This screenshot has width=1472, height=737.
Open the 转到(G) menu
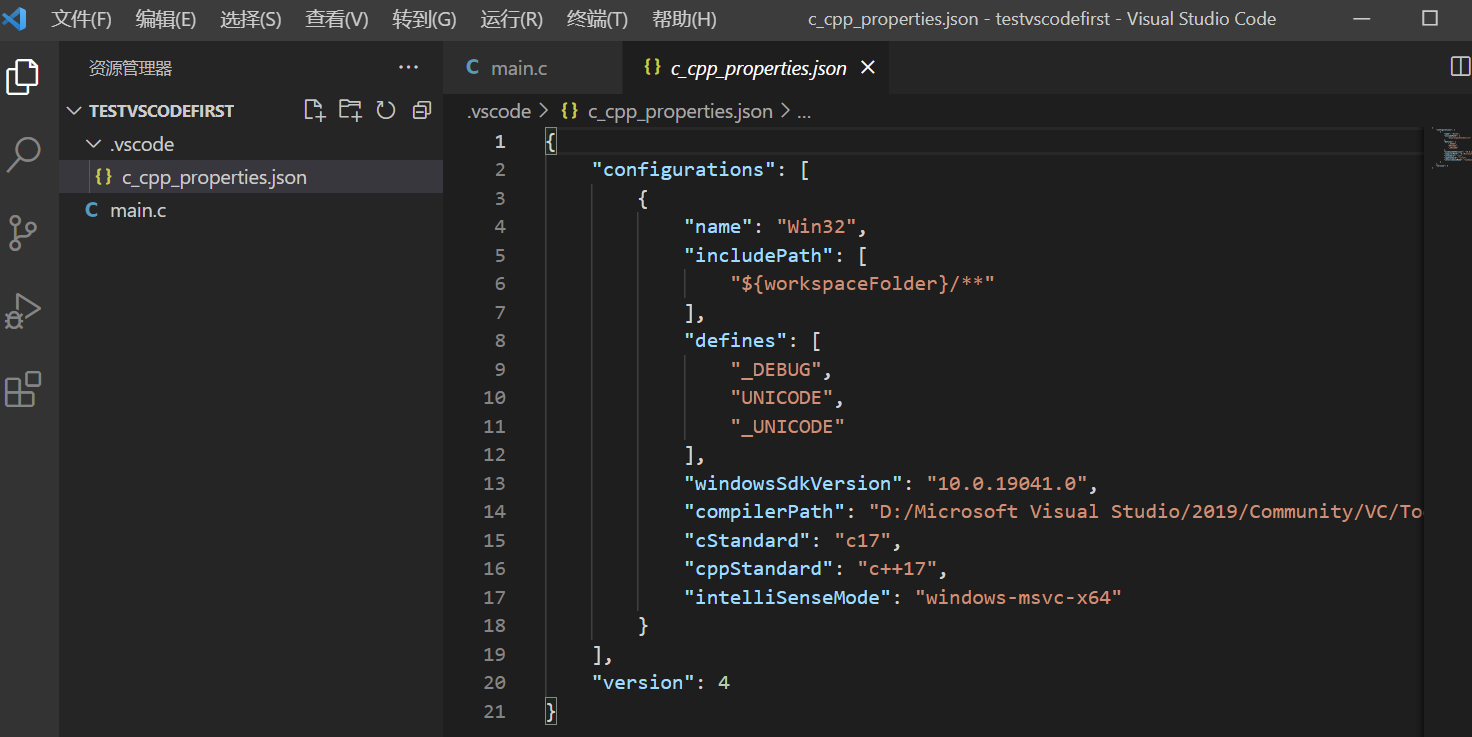click(424, 19)
